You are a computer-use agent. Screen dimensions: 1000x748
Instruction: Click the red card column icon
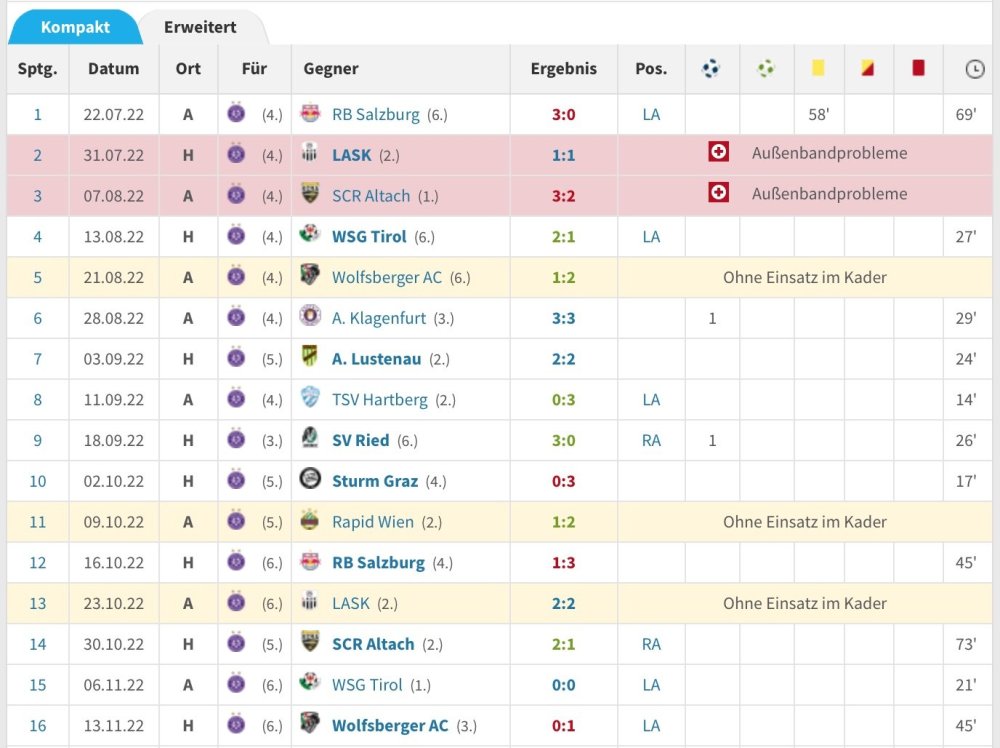point(918,68)
